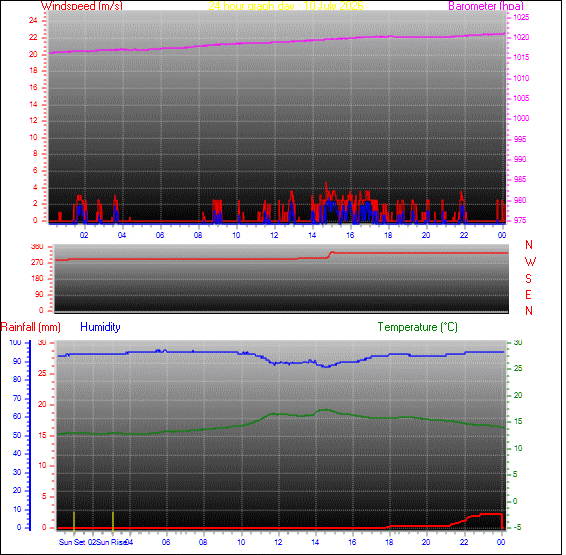Click the 14 hour tick on windspeed chart
566x555 pixels.
tap(312, 235)
